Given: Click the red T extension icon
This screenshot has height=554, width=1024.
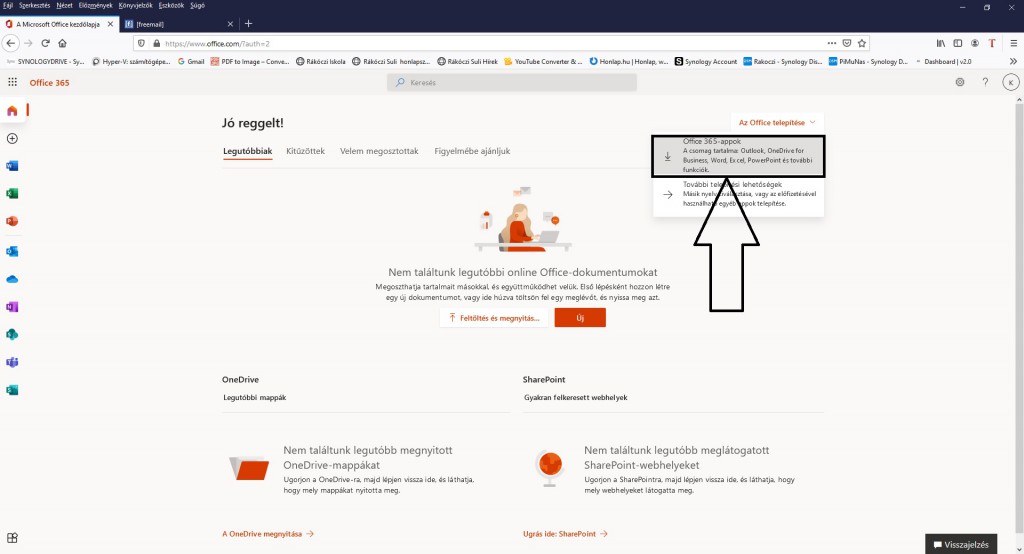Looking at the screenshot, I should [991, 43].
